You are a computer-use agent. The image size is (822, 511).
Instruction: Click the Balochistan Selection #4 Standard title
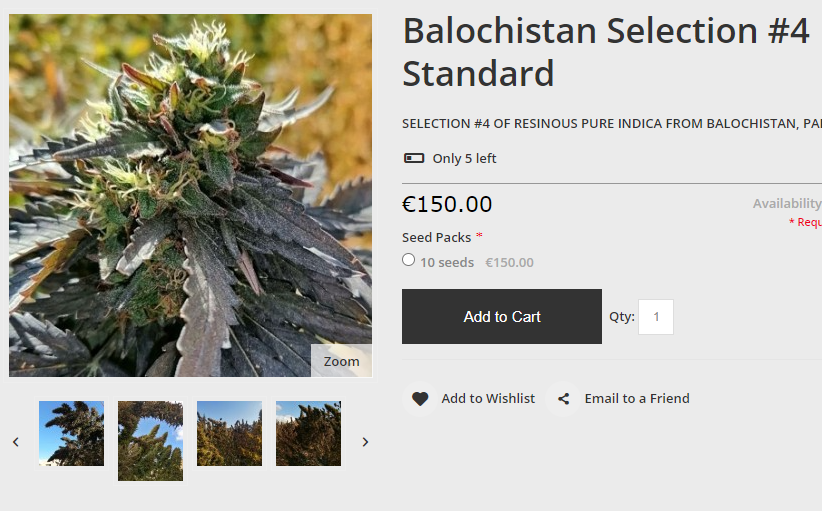(x=605, y=52)
